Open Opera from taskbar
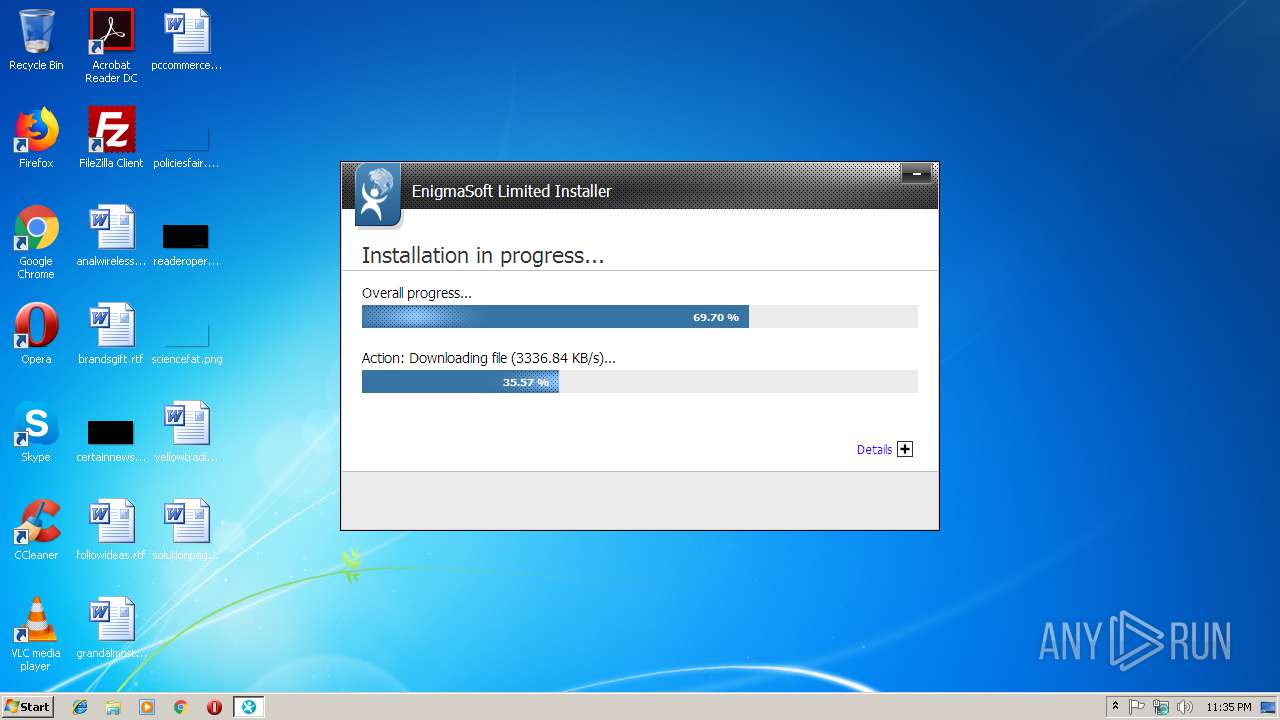This screenshot has height=720, width=1280. [214, 707]
